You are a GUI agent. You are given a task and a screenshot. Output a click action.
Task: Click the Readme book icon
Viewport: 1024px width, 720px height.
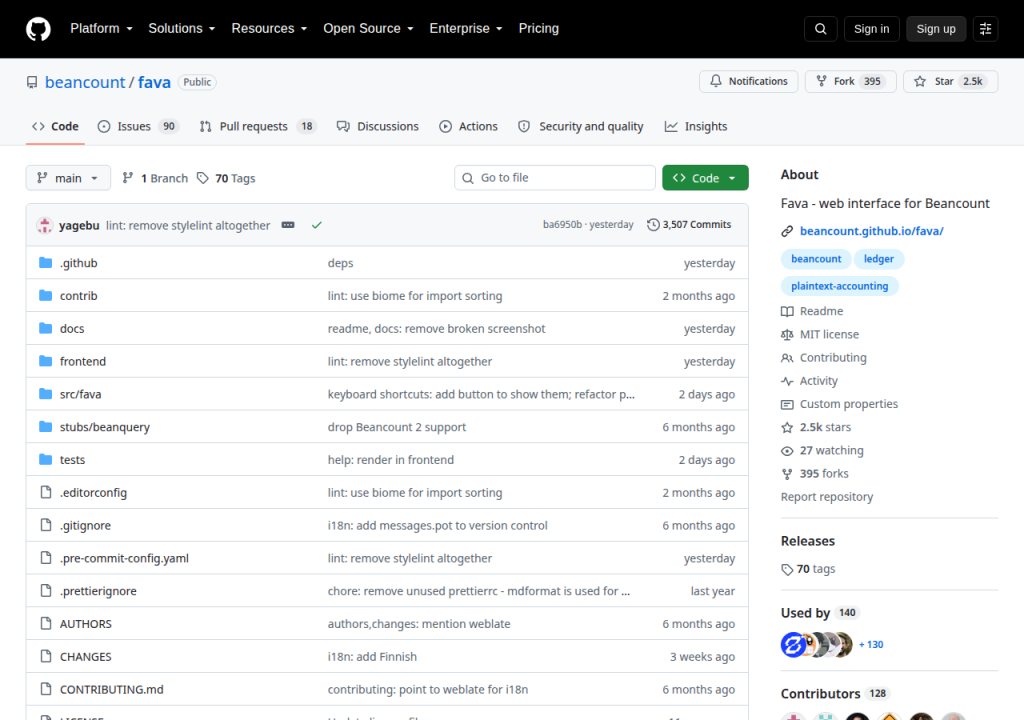tap(787, 312)
